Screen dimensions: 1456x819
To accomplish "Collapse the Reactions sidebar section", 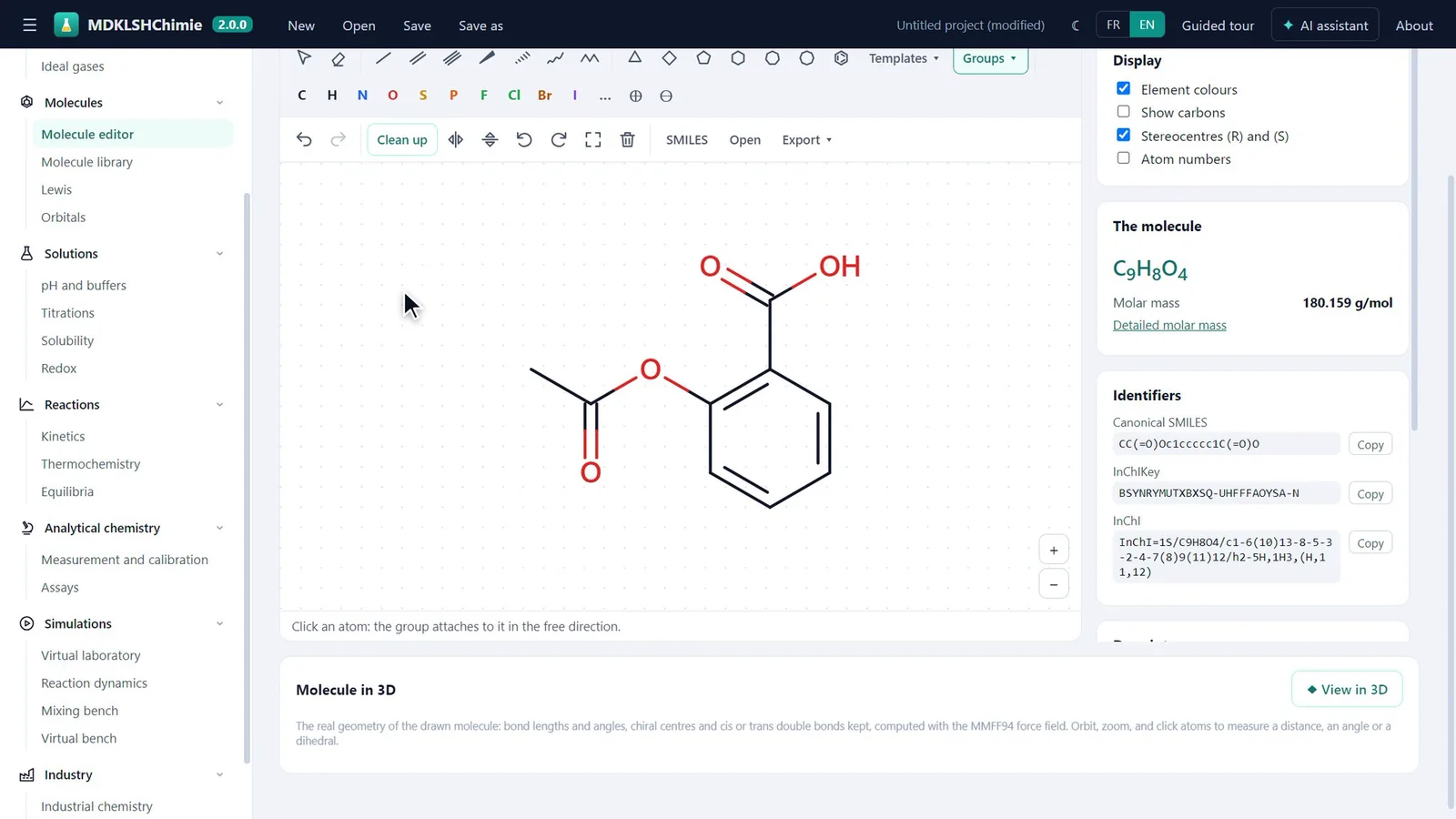I will click(x=219, y=405).
